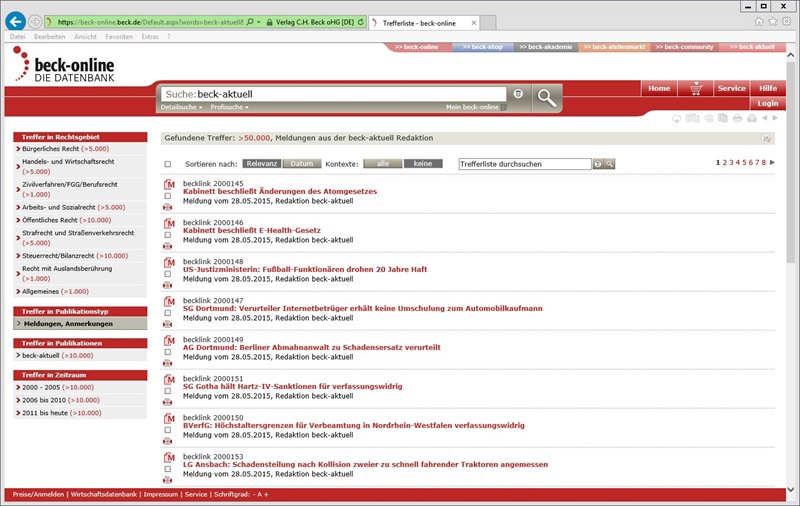
Task: Check the box for becklink 2000146
Action: point(168,235)
